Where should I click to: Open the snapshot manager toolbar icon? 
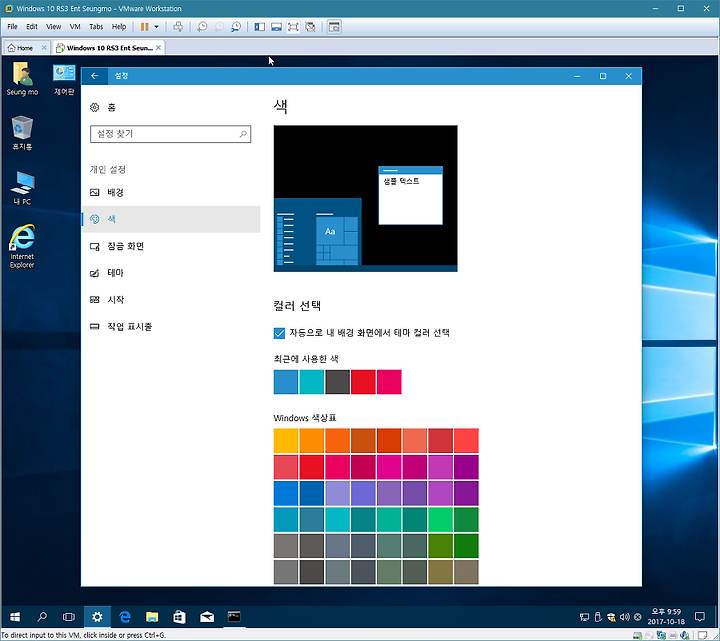(236, 27)
